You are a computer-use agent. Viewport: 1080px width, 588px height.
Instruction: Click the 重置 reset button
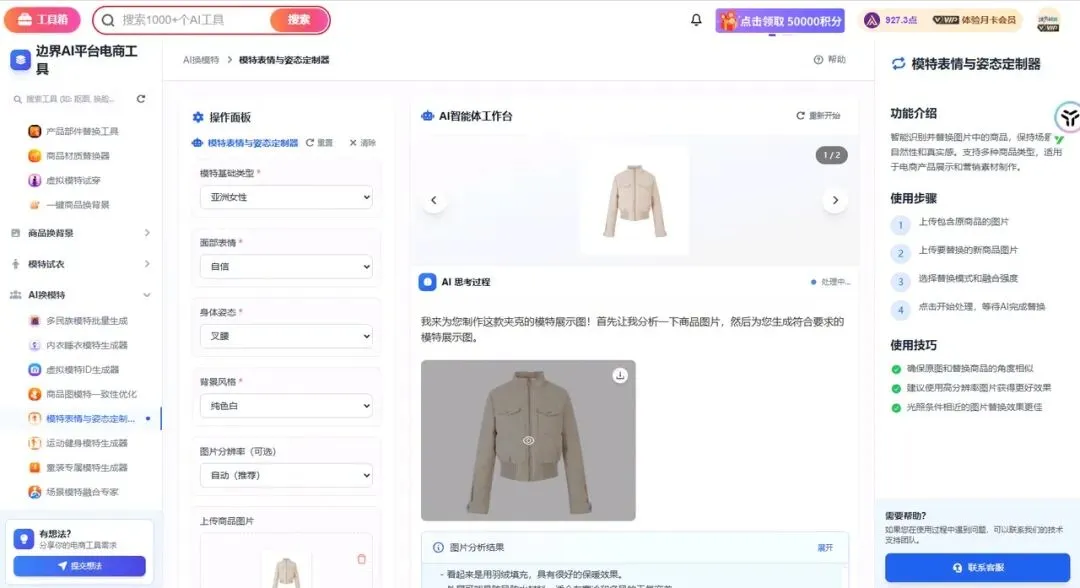click(320, 143)
